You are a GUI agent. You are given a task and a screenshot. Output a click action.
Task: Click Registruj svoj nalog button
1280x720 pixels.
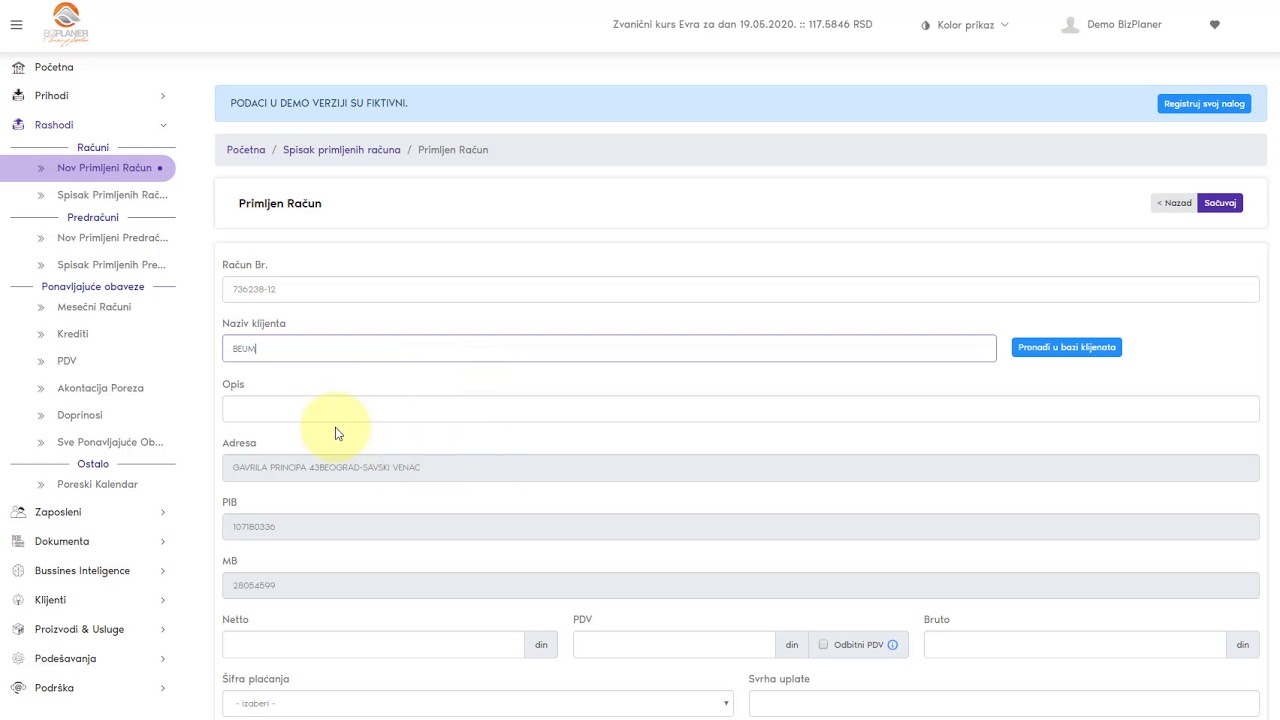1204,104
